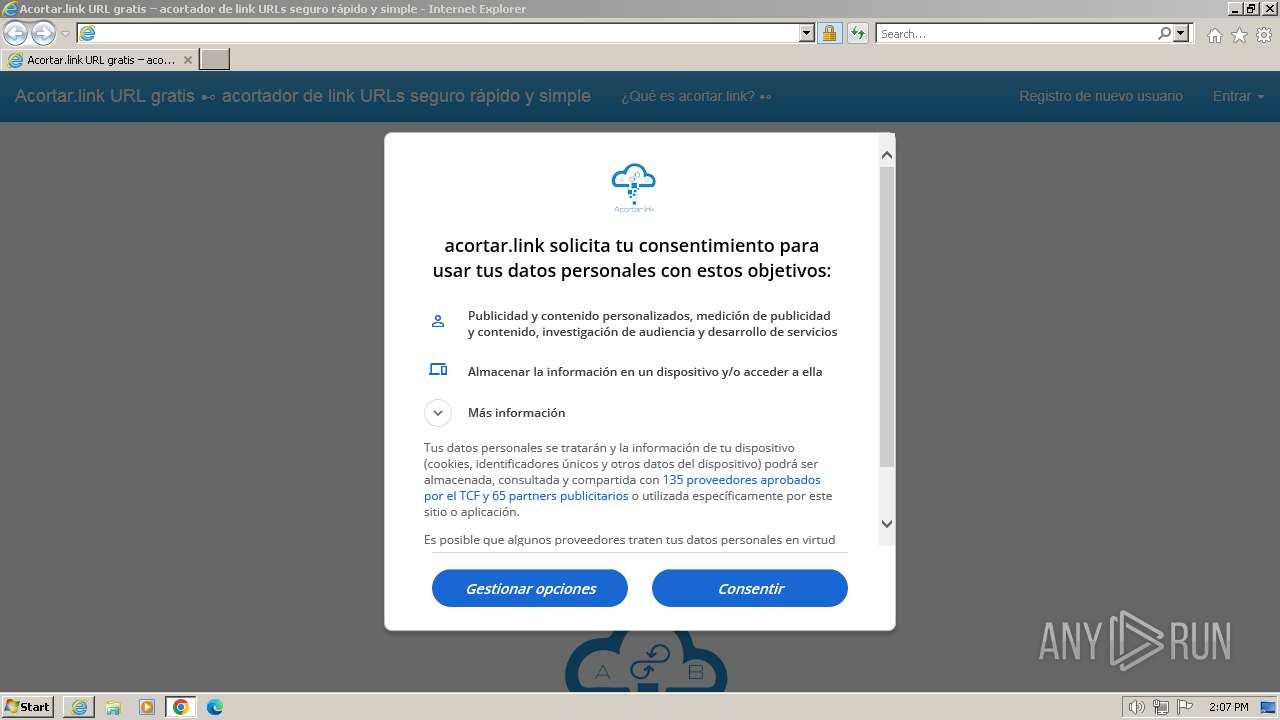Open the Favorites star icon
Image resolution: width=1280 pixels, height=720 pixels.
coord(1239,35)
